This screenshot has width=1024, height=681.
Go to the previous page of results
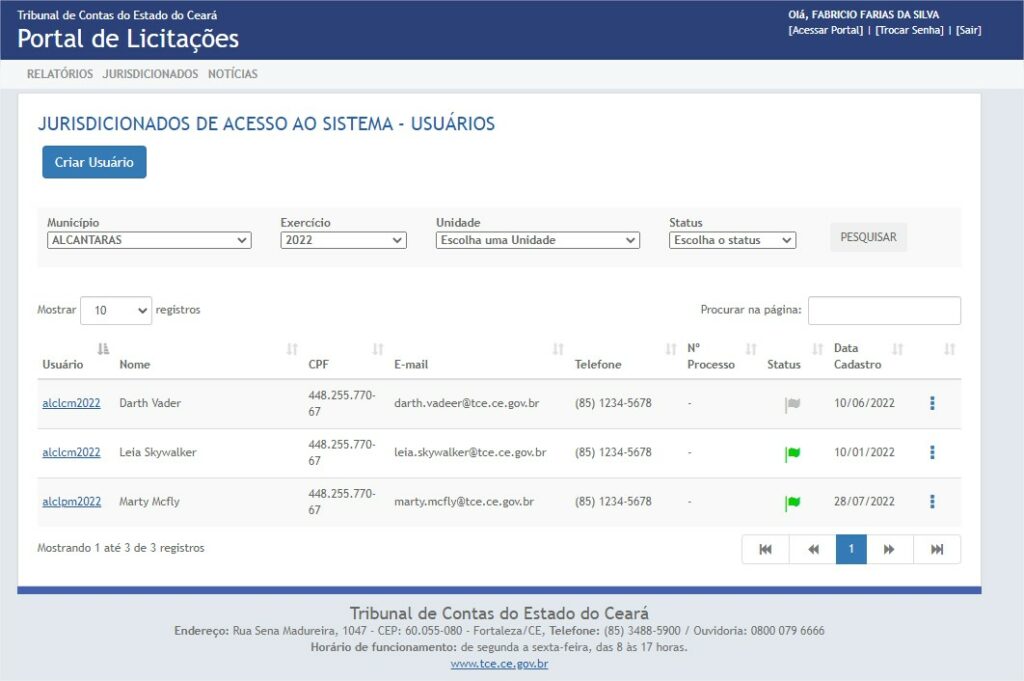[813, 549]
